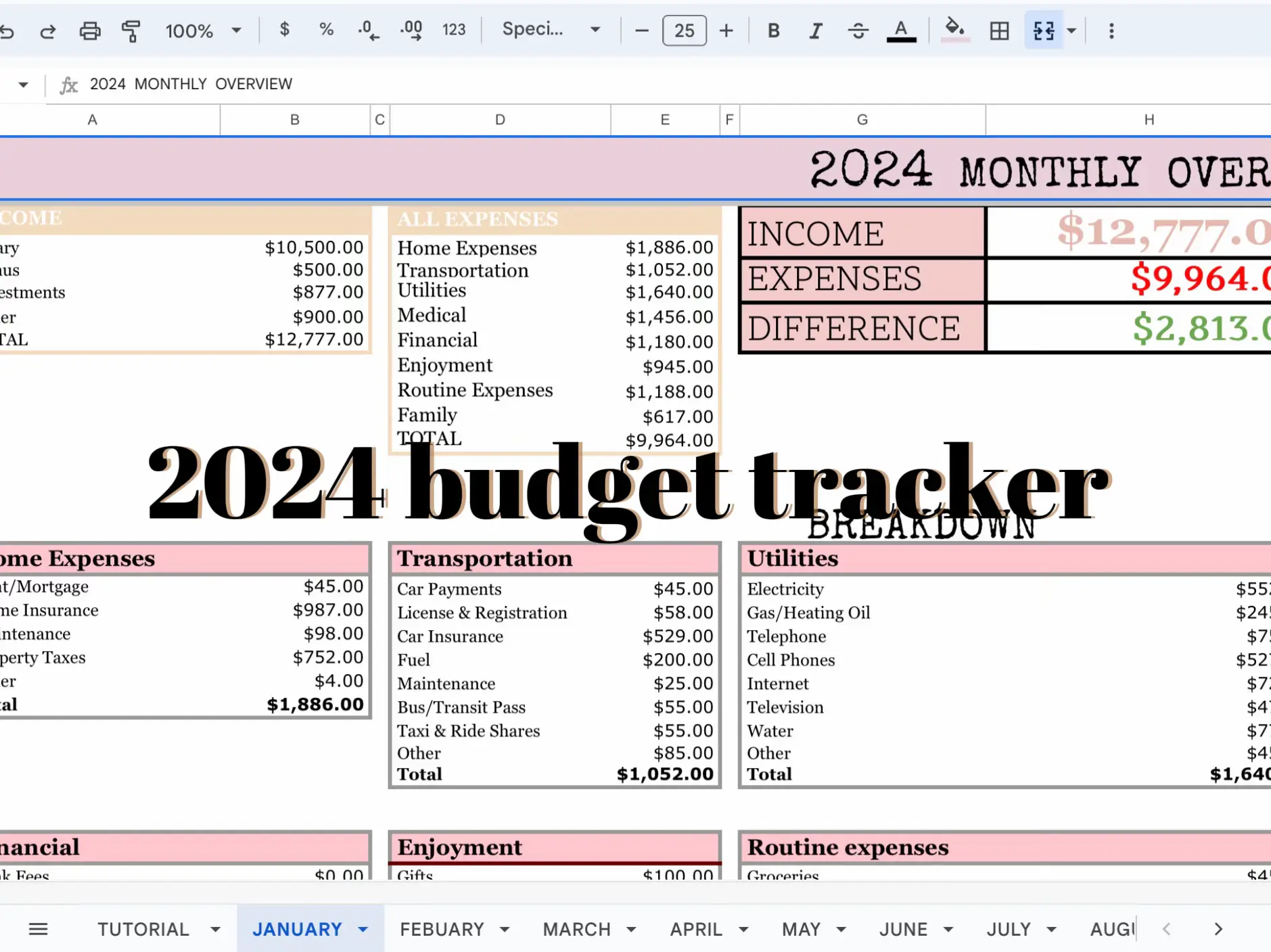Select the JANUARY sheet tab
Viewport: 1271px width, 952px height.
pos(297,929)
